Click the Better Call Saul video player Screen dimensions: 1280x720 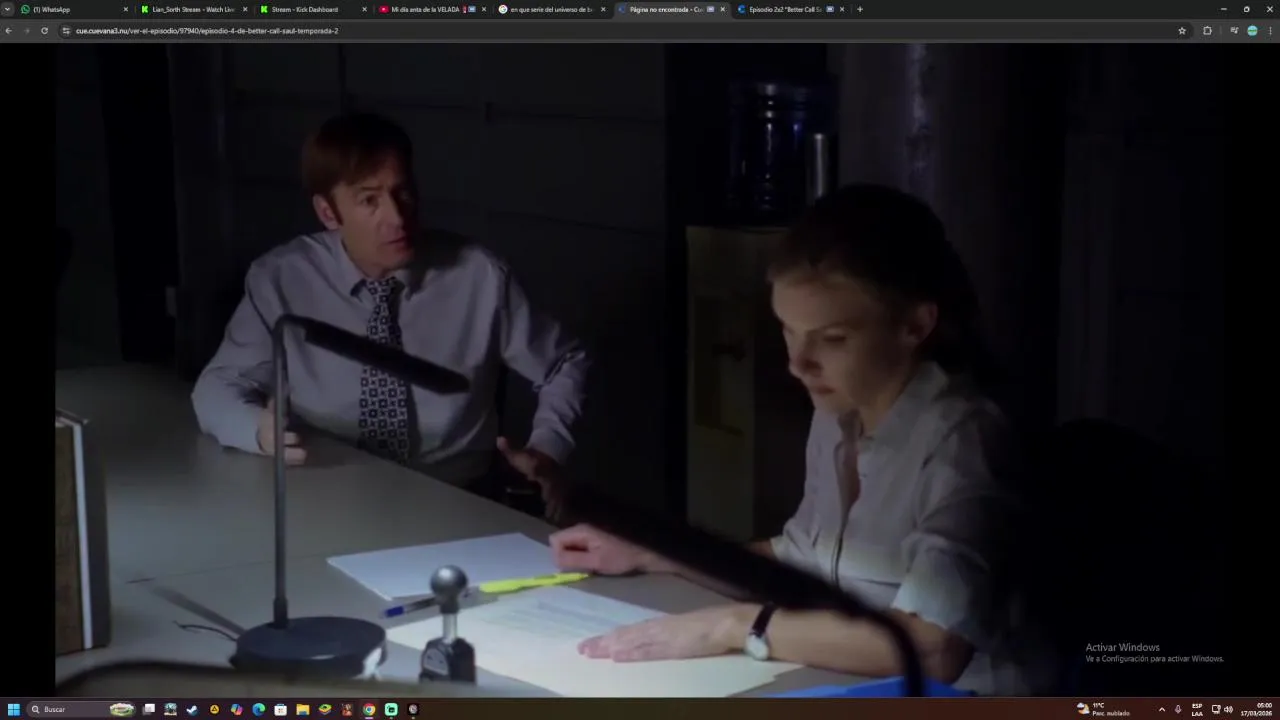tap(640, 369)
